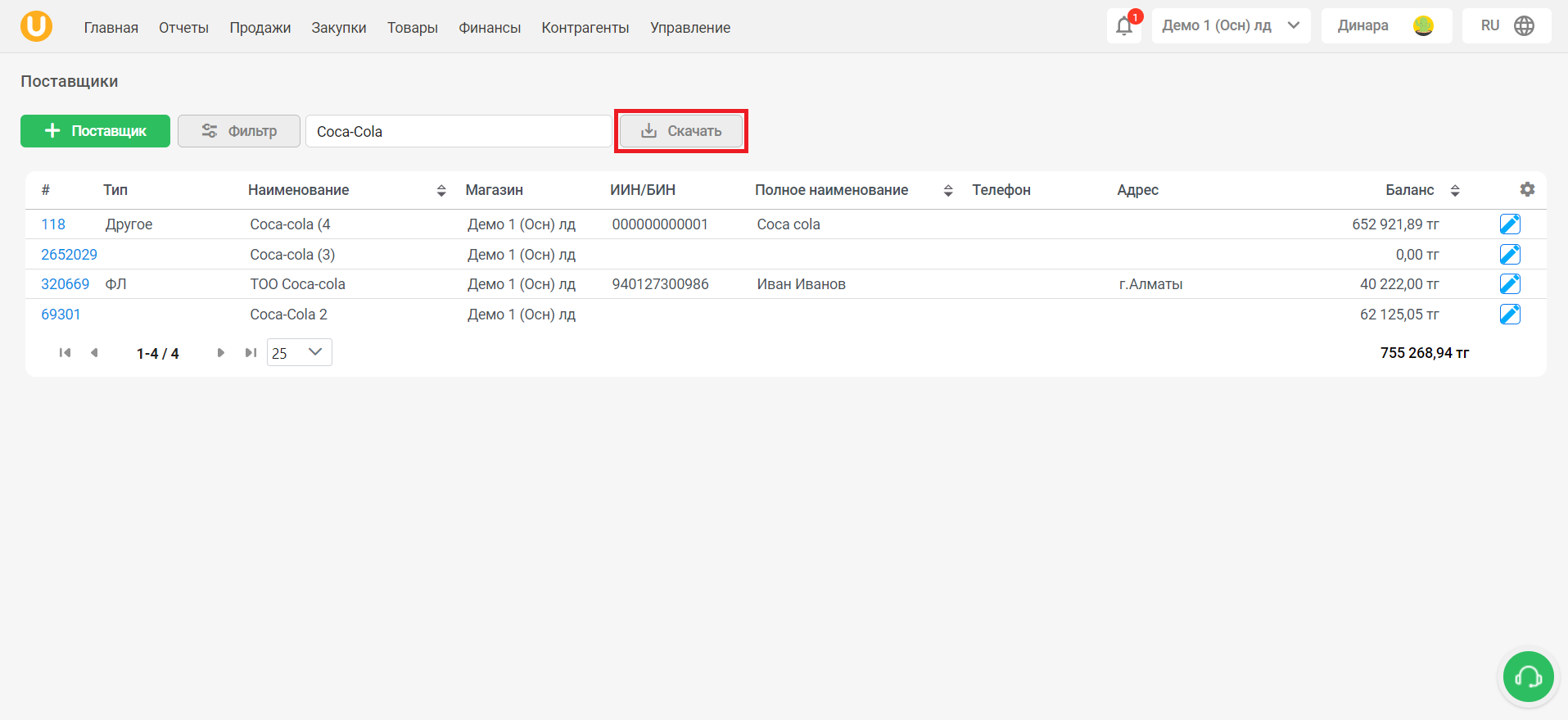Click the address г.Алматы

[x=1151, y=284]
